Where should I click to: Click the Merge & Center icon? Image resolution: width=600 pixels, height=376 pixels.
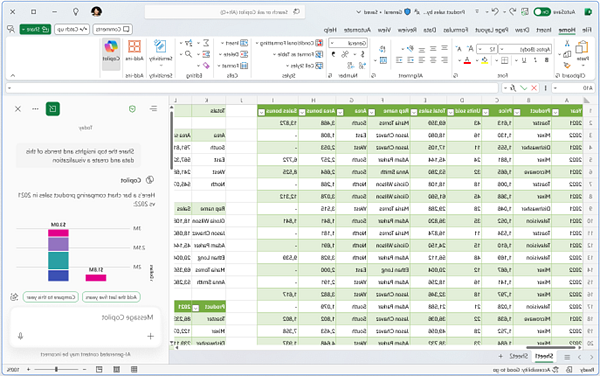[383, 60]
